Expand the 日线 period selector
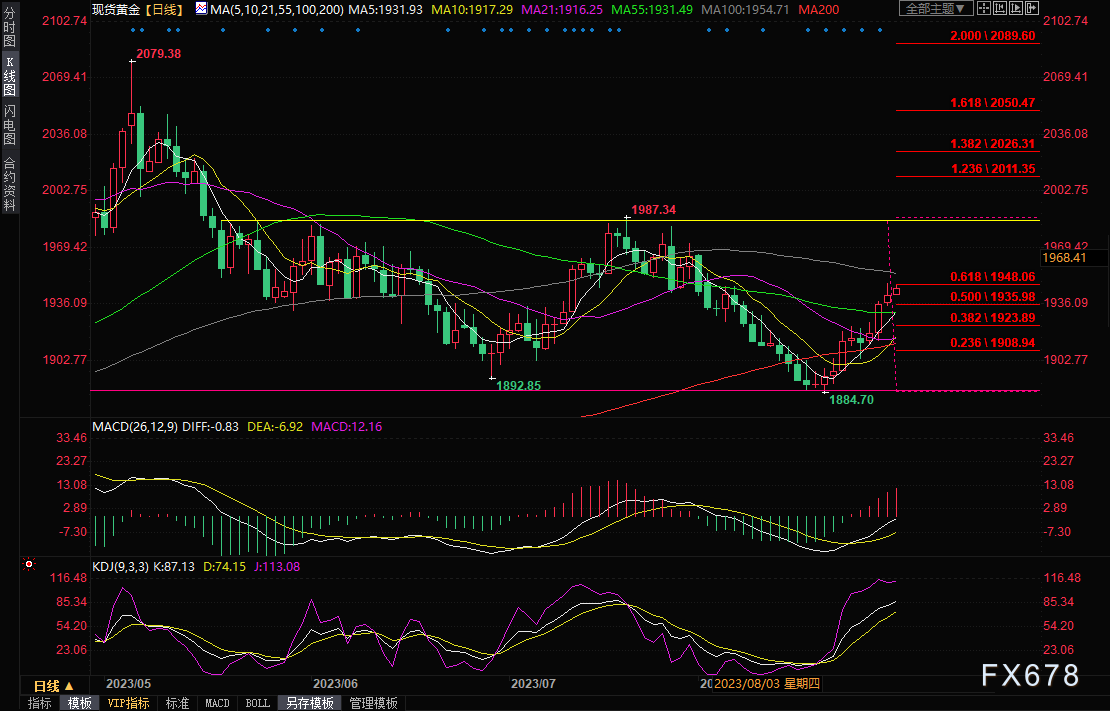This screenshot has width=1110, height=711. point(53,686)
